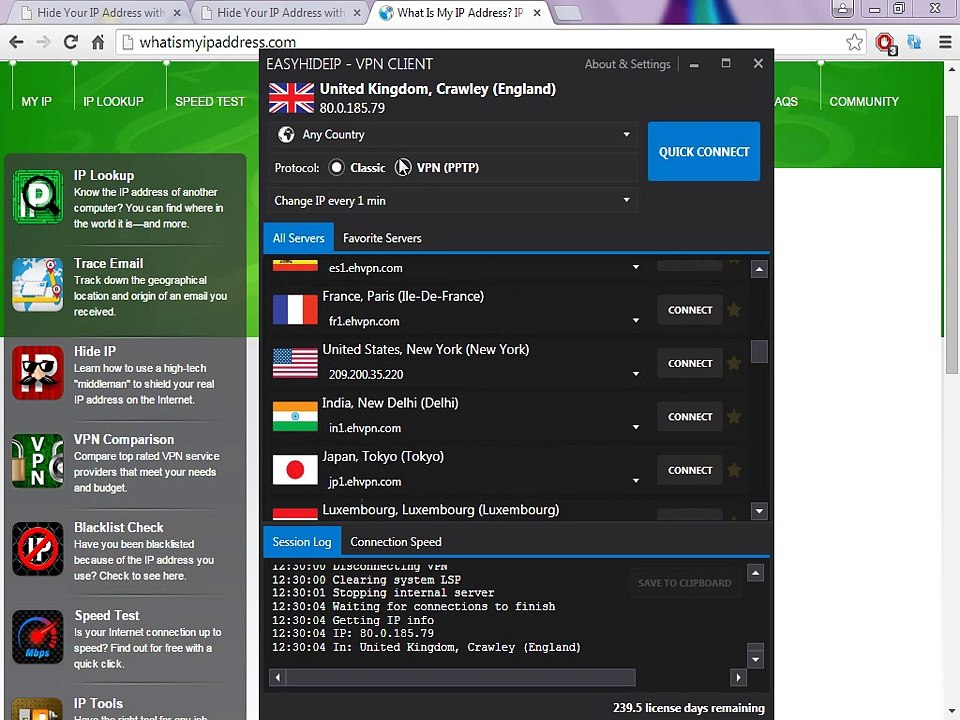This screenshot has height=720, width=960.
Task: Click the IP Lookup magnifier icon
Action: [38, 197]
